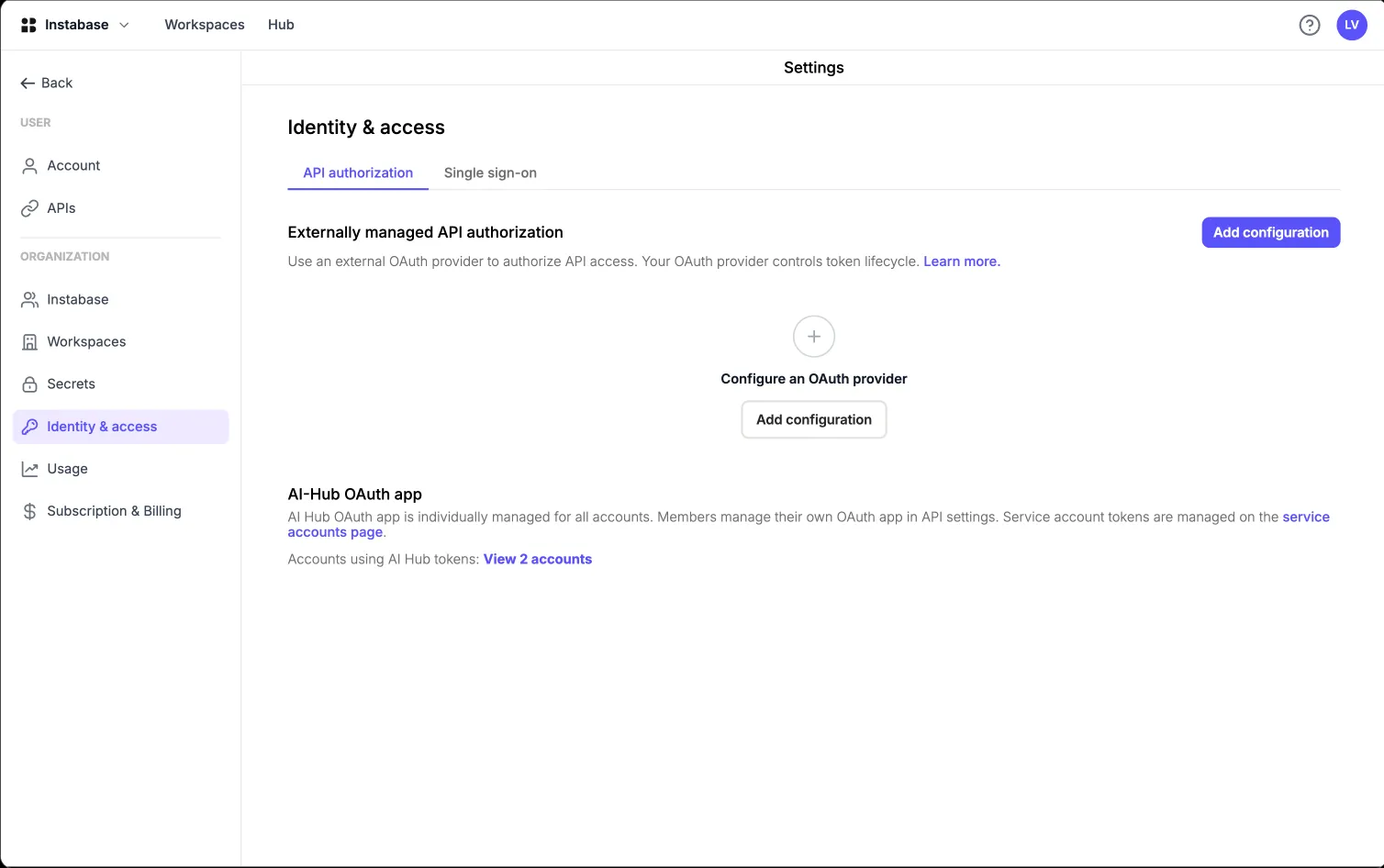Click the APIs link icon
This screenshot has width=1384, height=868.
29,208
